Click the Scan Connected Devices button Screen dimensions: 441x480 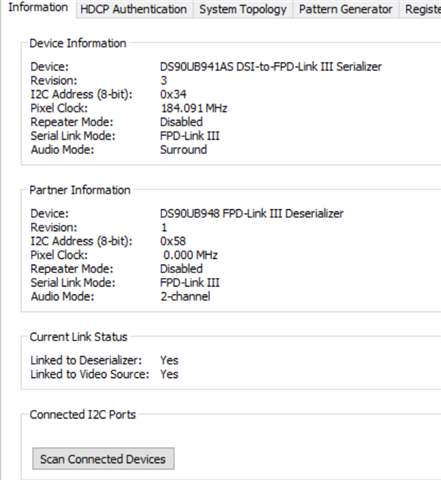pyautogui.click(x=103, y=459)
